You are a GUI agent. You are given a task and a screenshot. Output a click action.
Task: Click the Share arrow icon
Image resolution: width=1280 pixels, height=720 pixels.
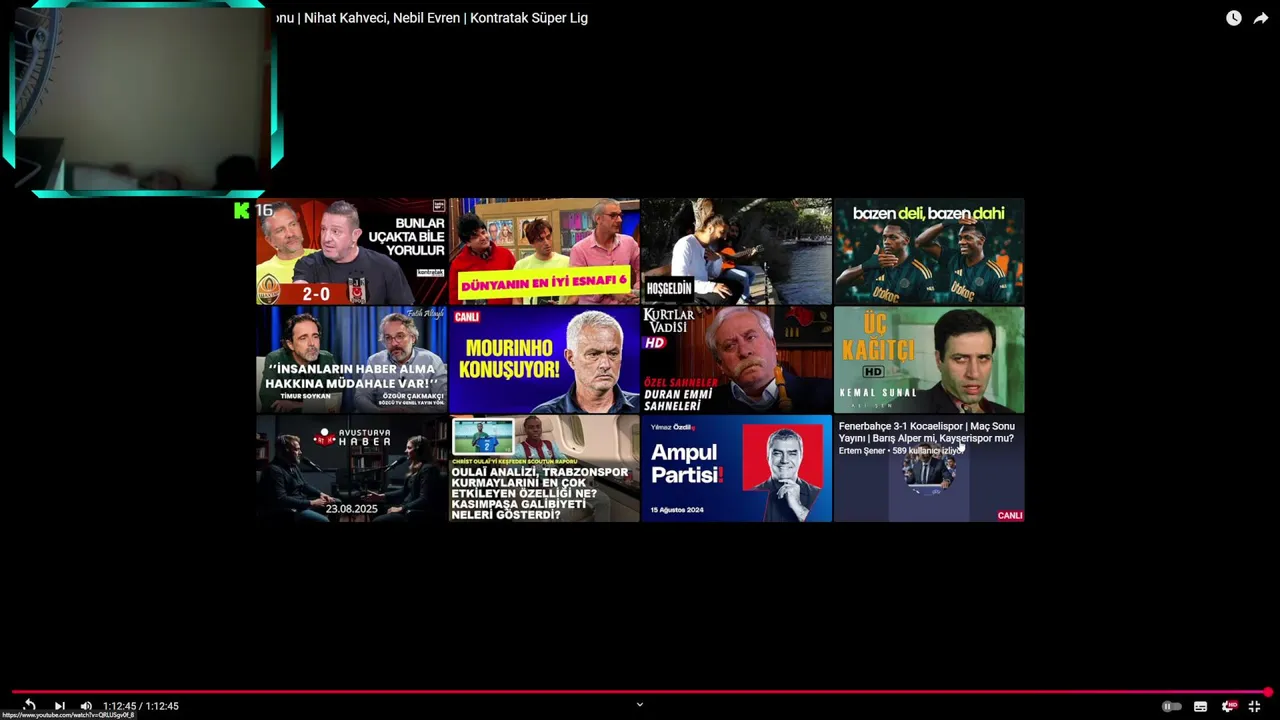click(x=1261, y=18)
